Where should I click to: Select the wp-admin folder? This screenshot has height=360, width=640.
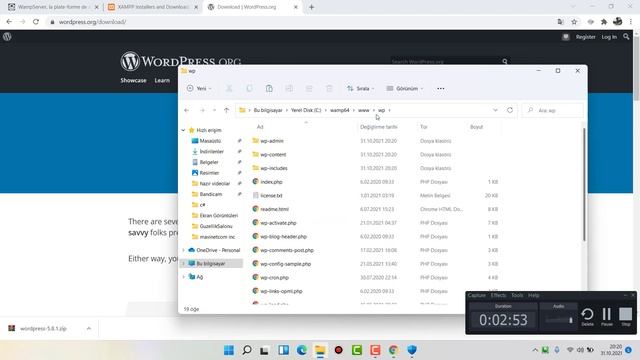point(272,141)
